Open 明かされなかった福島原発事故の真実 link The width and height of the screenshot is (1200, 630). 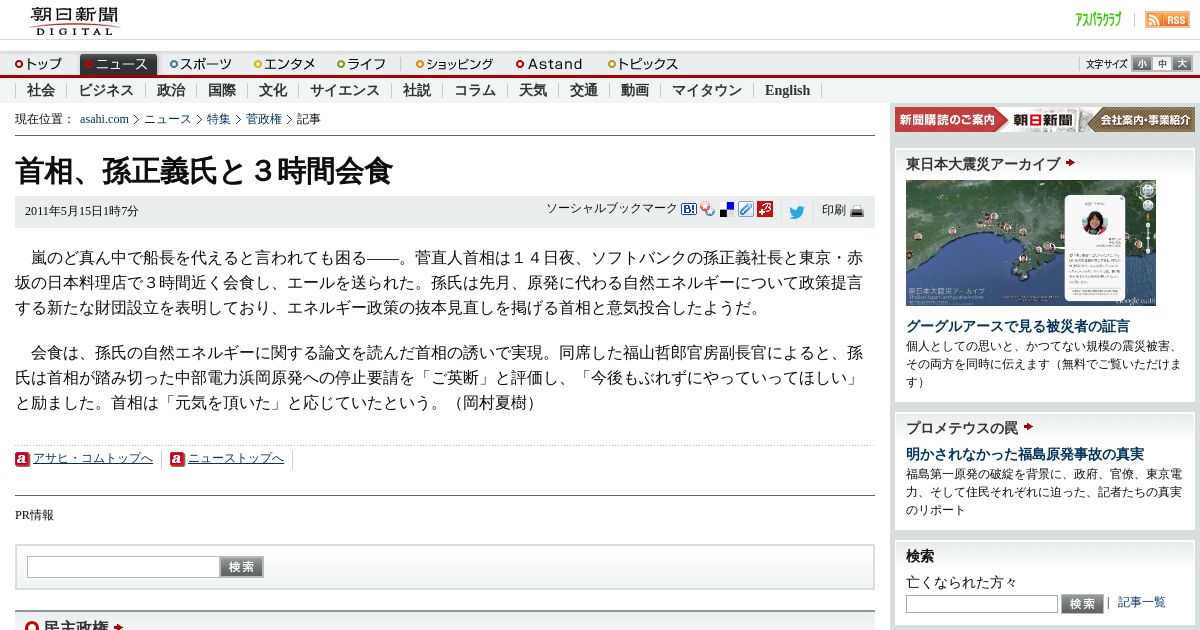1025,454
